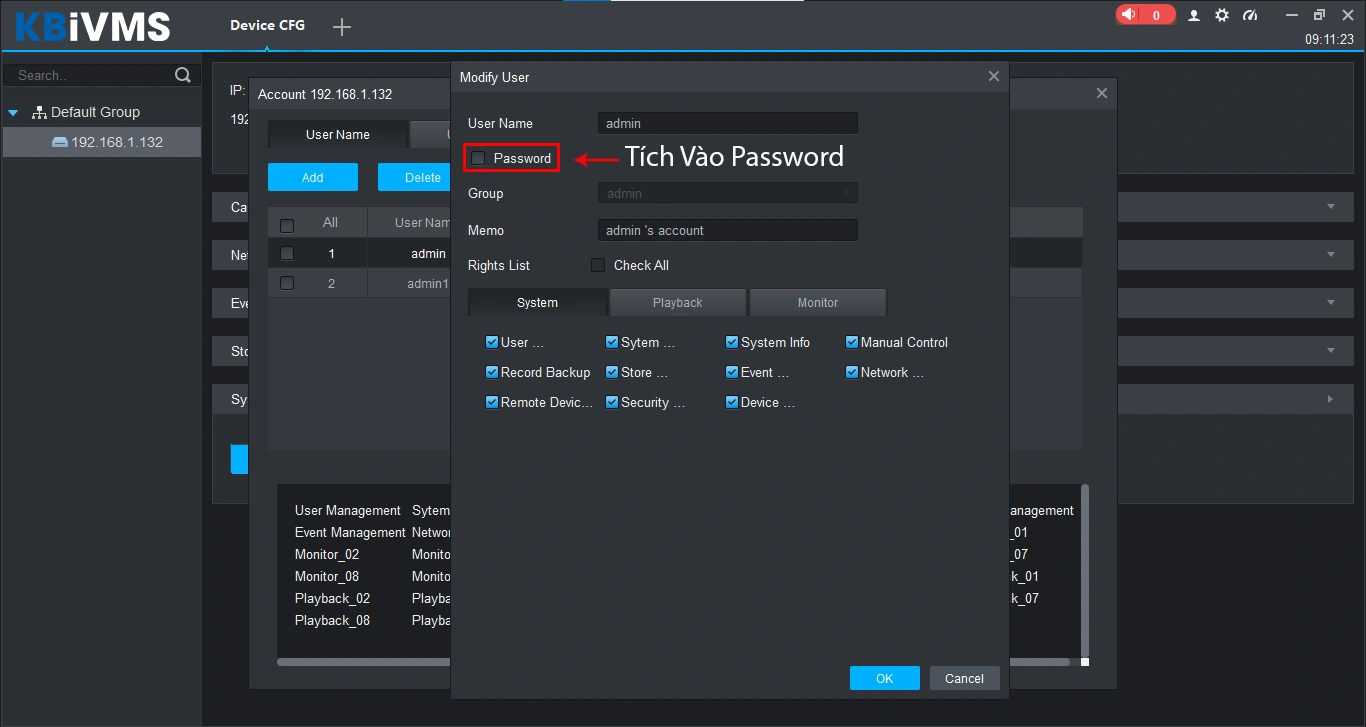This screenshot has height=727, width=1366.
Task: Click inside the Memo text field
Action: [x=727, y=230]
